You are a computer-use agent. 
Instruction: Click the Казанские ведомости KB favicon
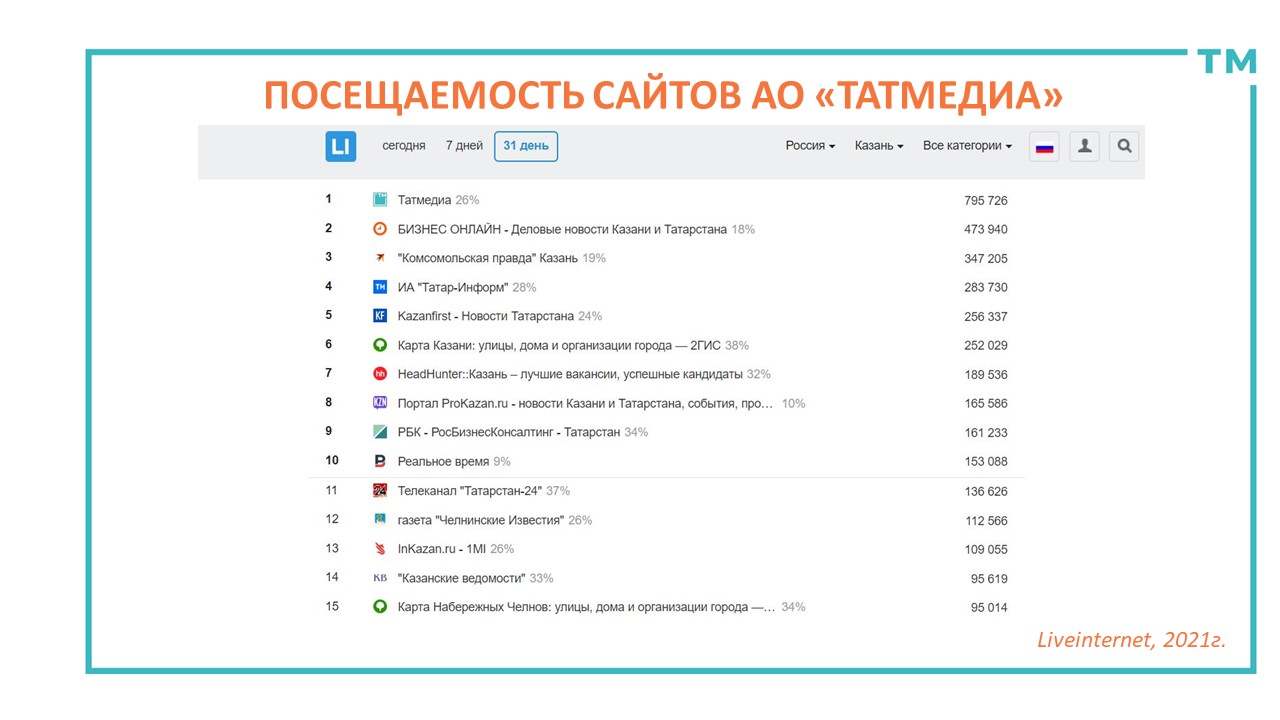(380, 578)
